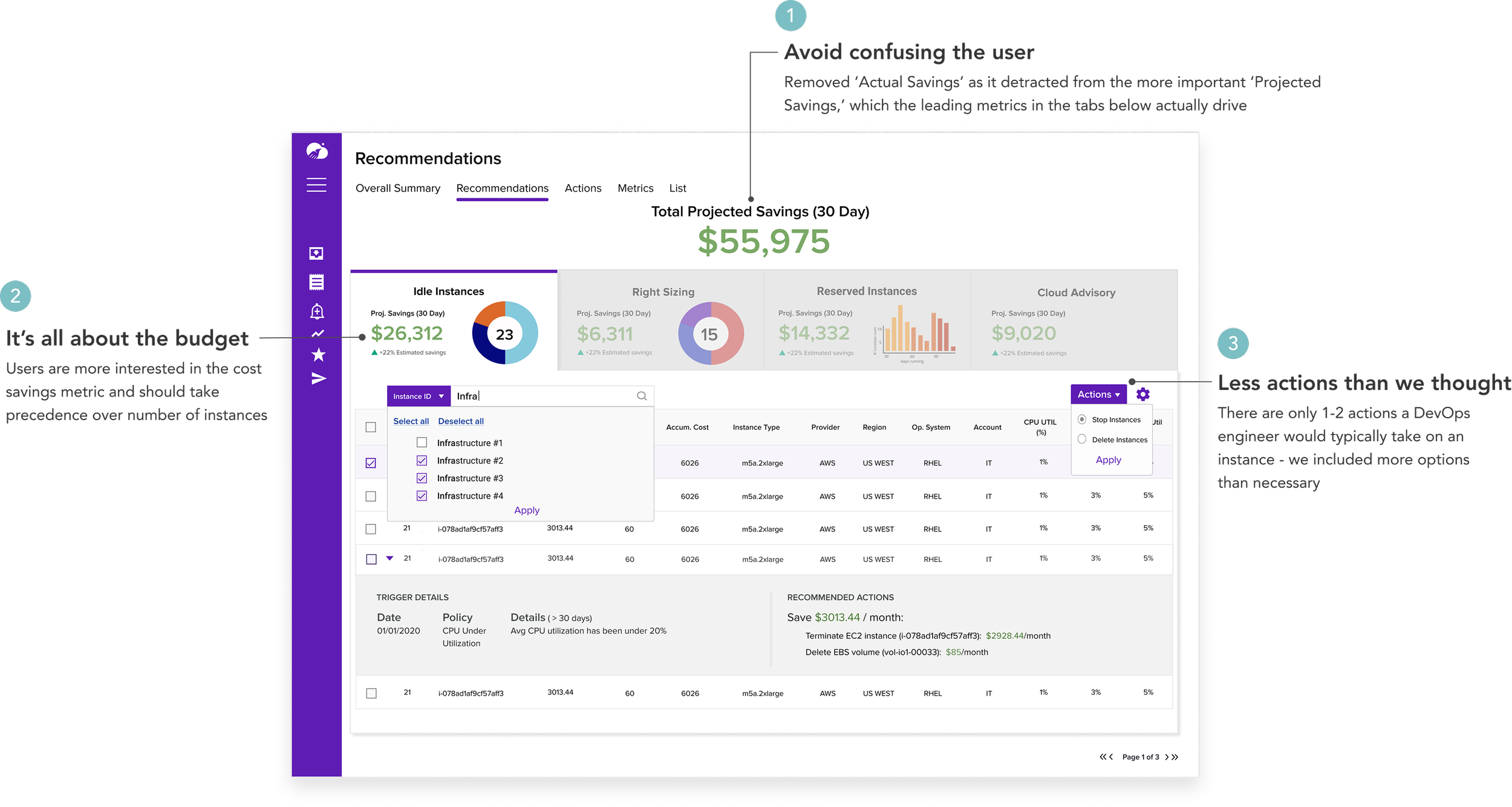Image resolution: width=1512 pixels, height=807 pixels.
Task: Click the paper plane send icon
Action: [x=319, y=378]
